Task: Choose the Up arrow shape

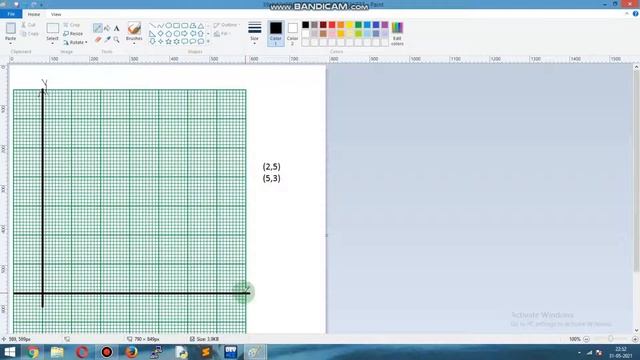Action: [x=201, y=33]
